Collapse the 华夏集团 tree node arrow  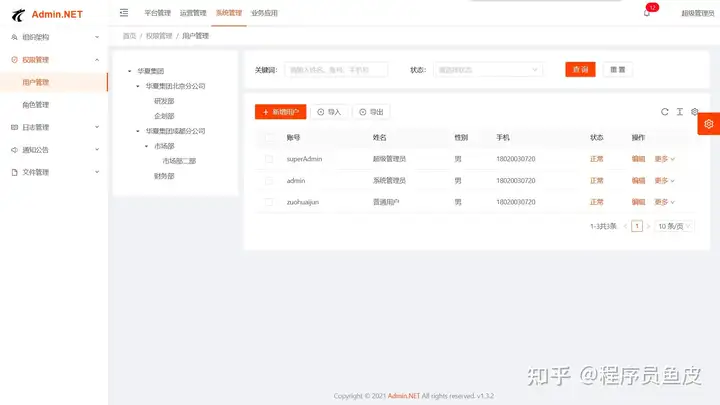click(129, 71)
